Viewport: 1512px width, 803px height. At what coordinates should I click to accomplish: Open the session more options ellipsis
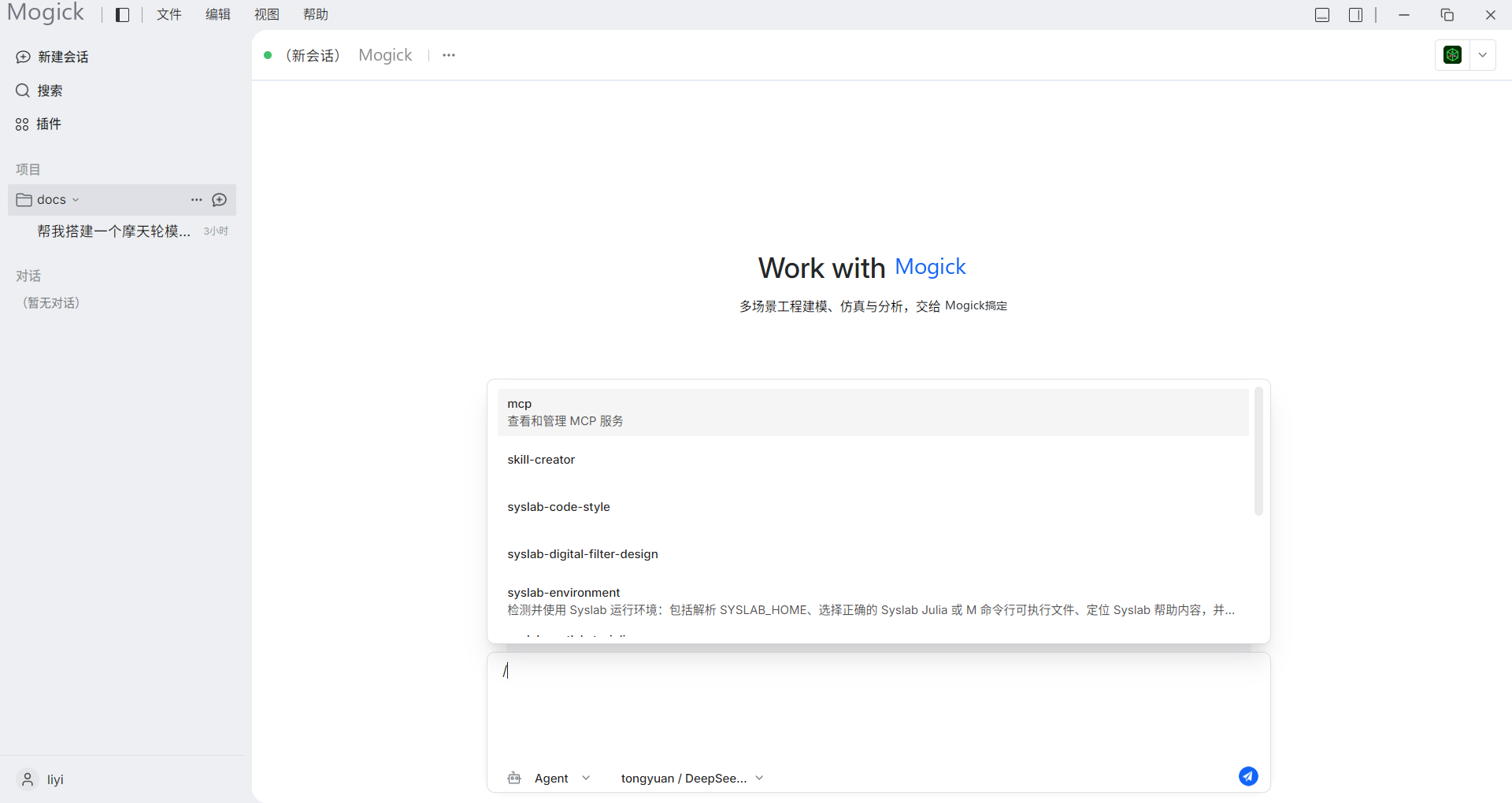449,55
